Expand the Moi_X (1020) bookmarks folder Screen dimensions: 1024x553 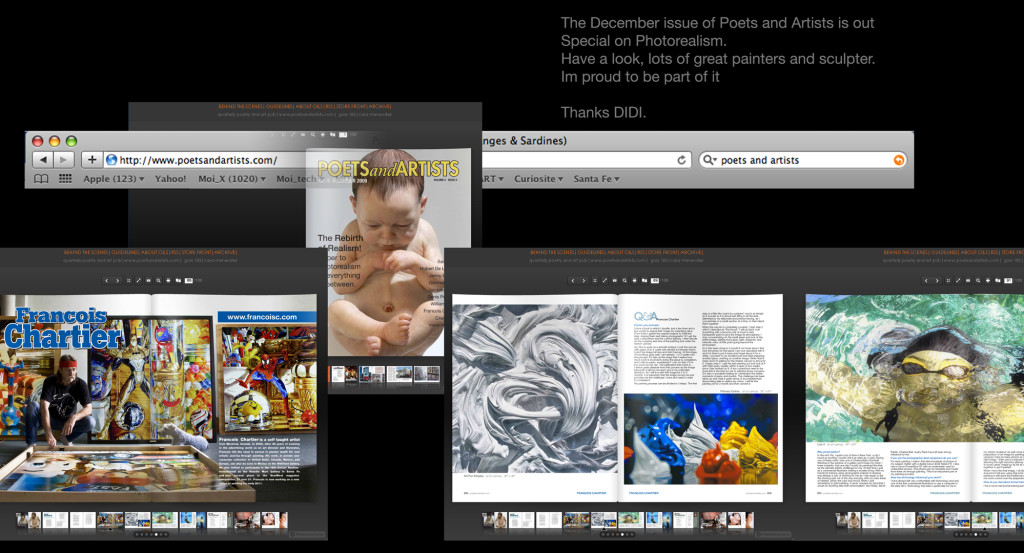click(232, 179)
